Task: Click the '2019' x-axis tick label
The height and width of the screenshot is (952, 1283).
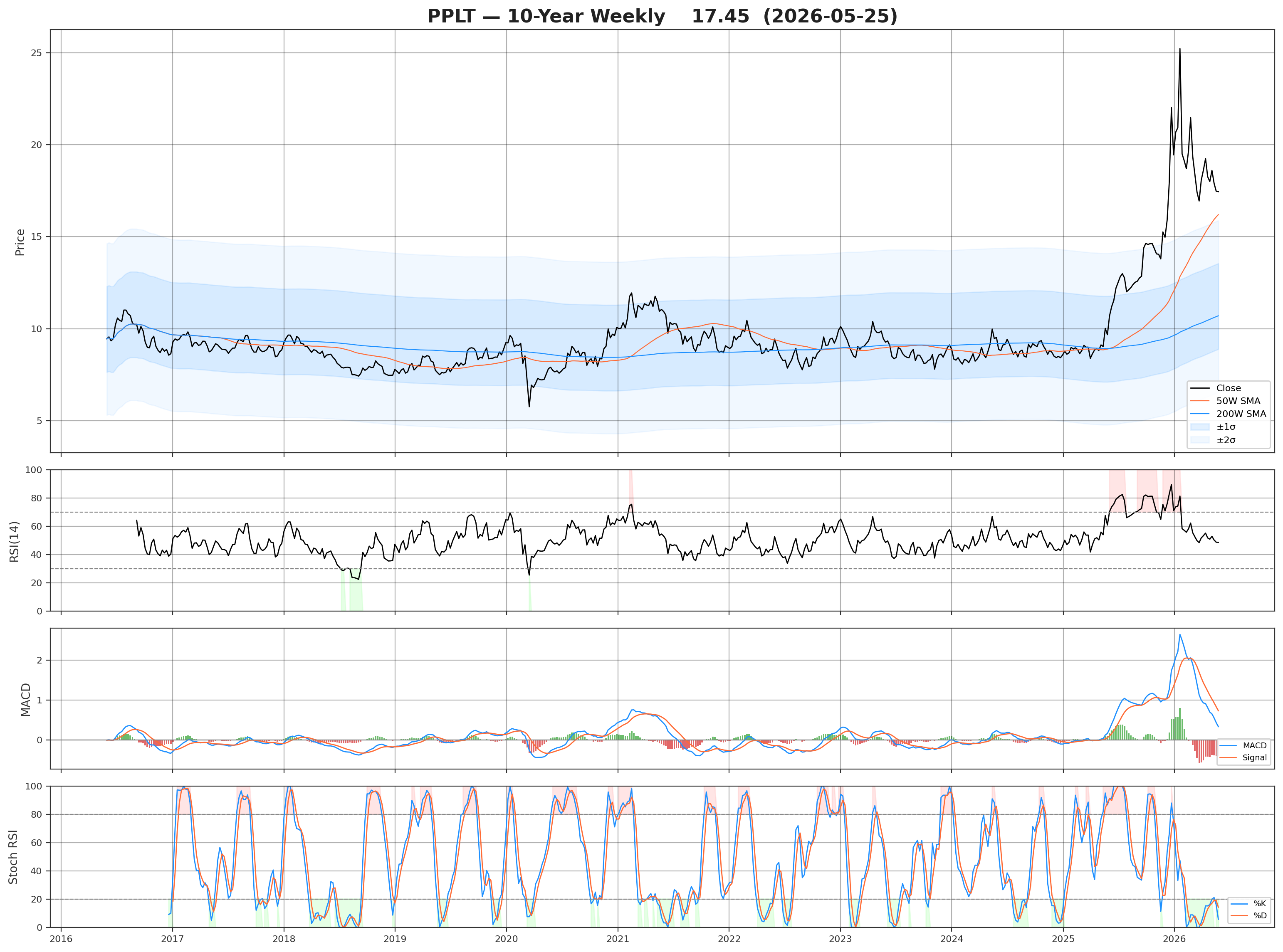Action: coord(395,940)
